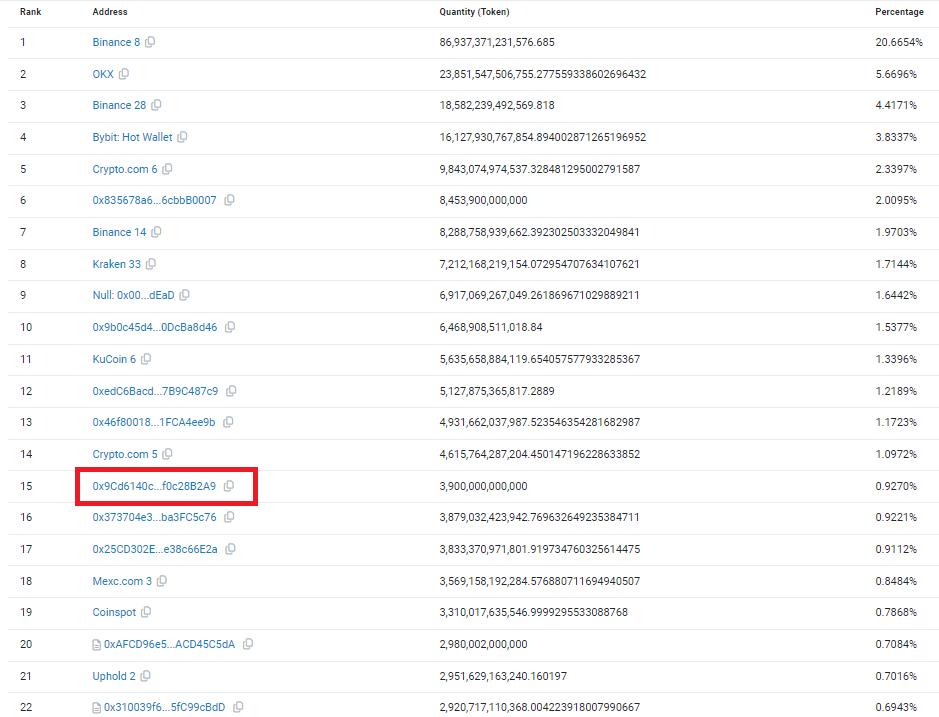This screenshot has height=717, width=939.
Task: Open the Binance 14 holder link
Action: tap(119, 232)
